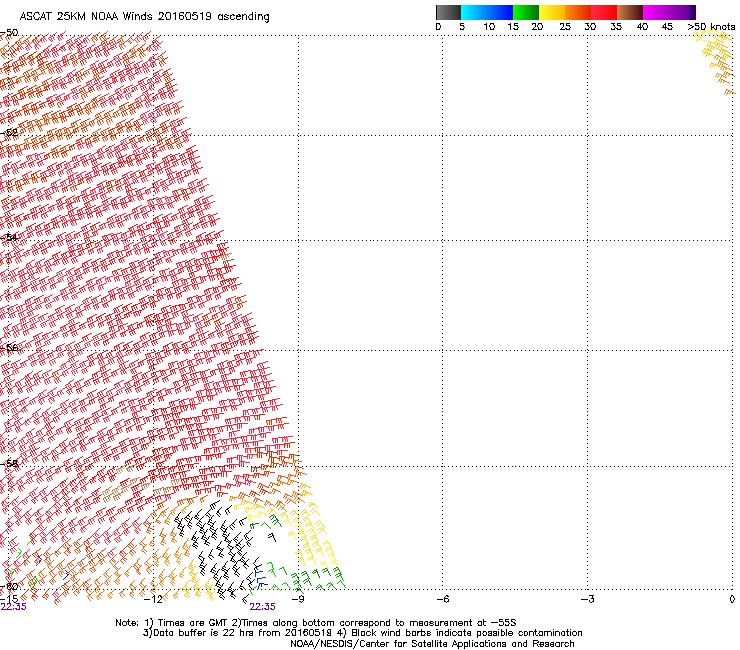Click the orange 25-30 knots color swatch

point(578,12)
